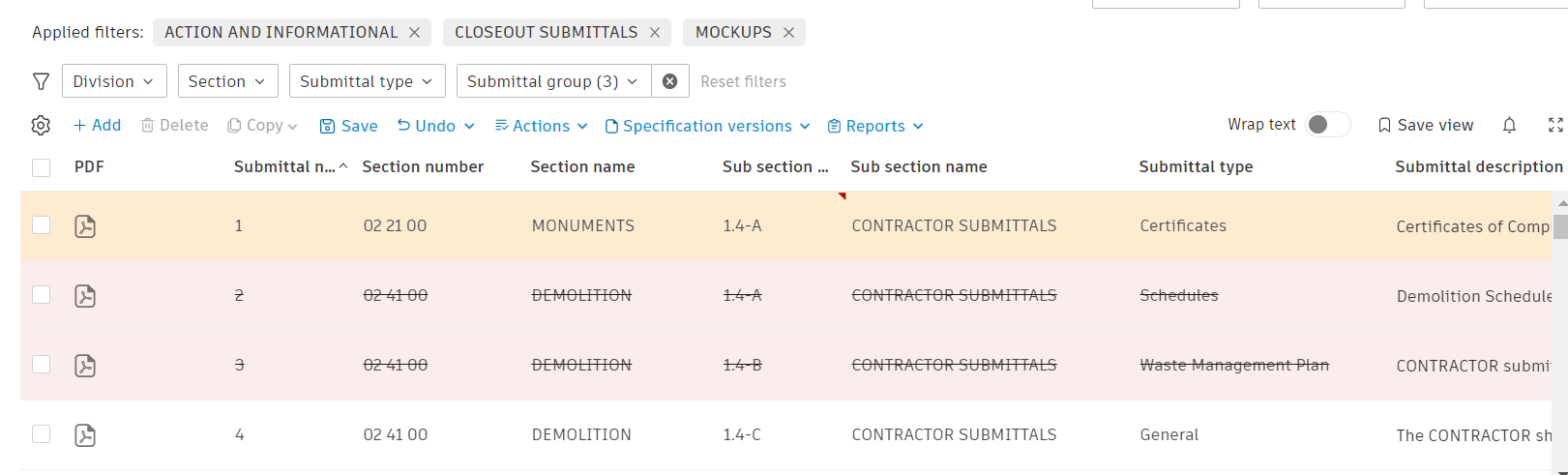
Task: Sort by the Submittal number column header
Action: click(x=285, y=167)
